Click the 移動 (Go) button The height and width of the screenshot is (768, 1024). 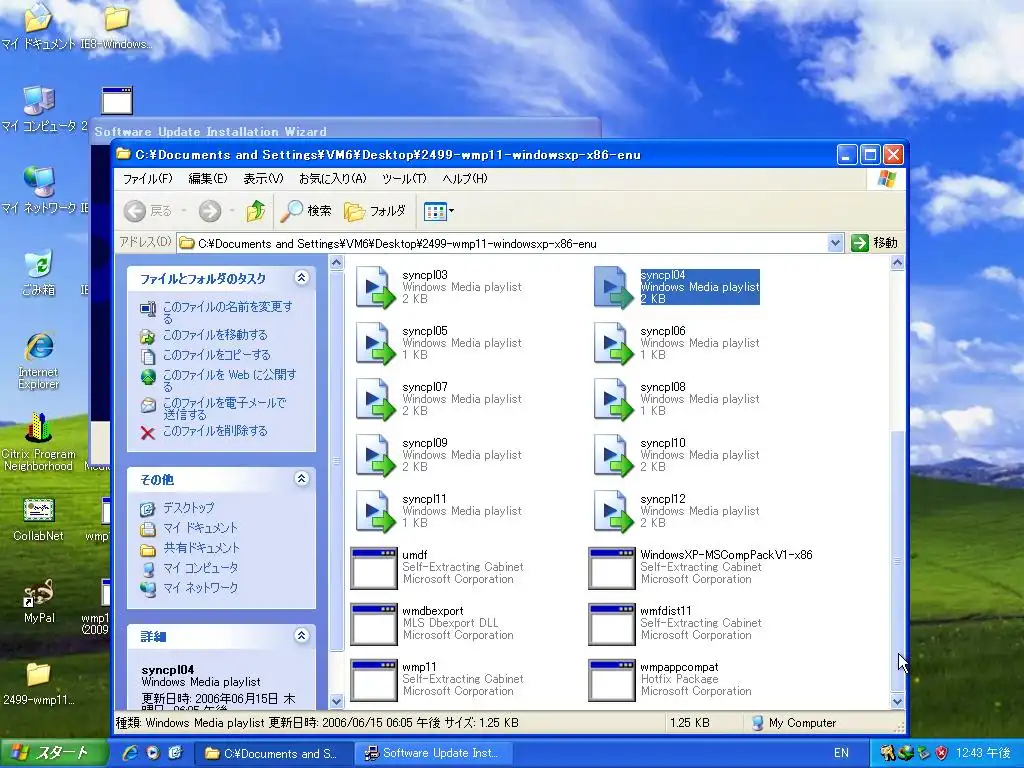point(875,243)
